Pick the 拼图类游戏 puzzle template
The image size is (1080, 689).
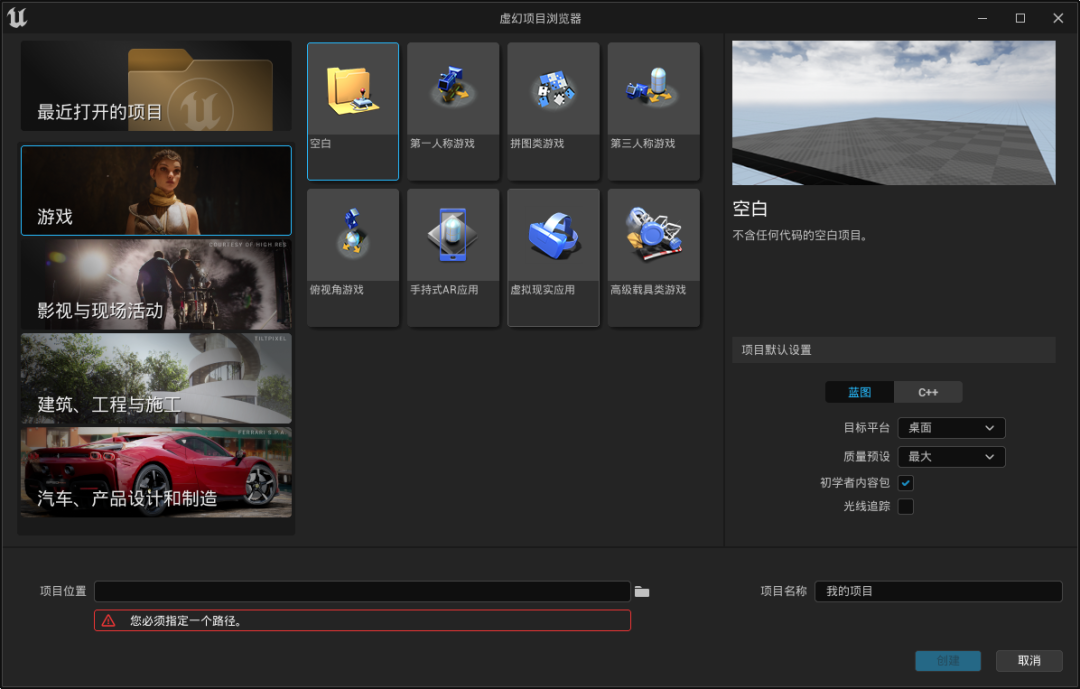coord(553,111)
